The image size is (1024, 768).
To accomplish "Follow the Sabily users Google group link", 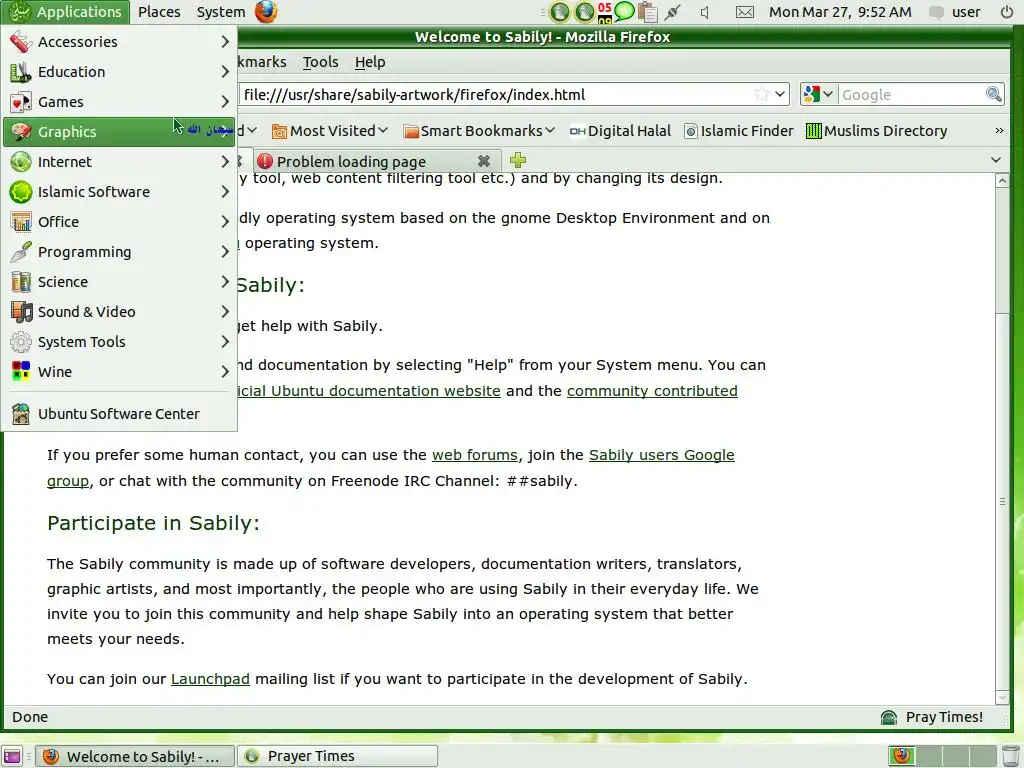I will click(x=662, y=455).
